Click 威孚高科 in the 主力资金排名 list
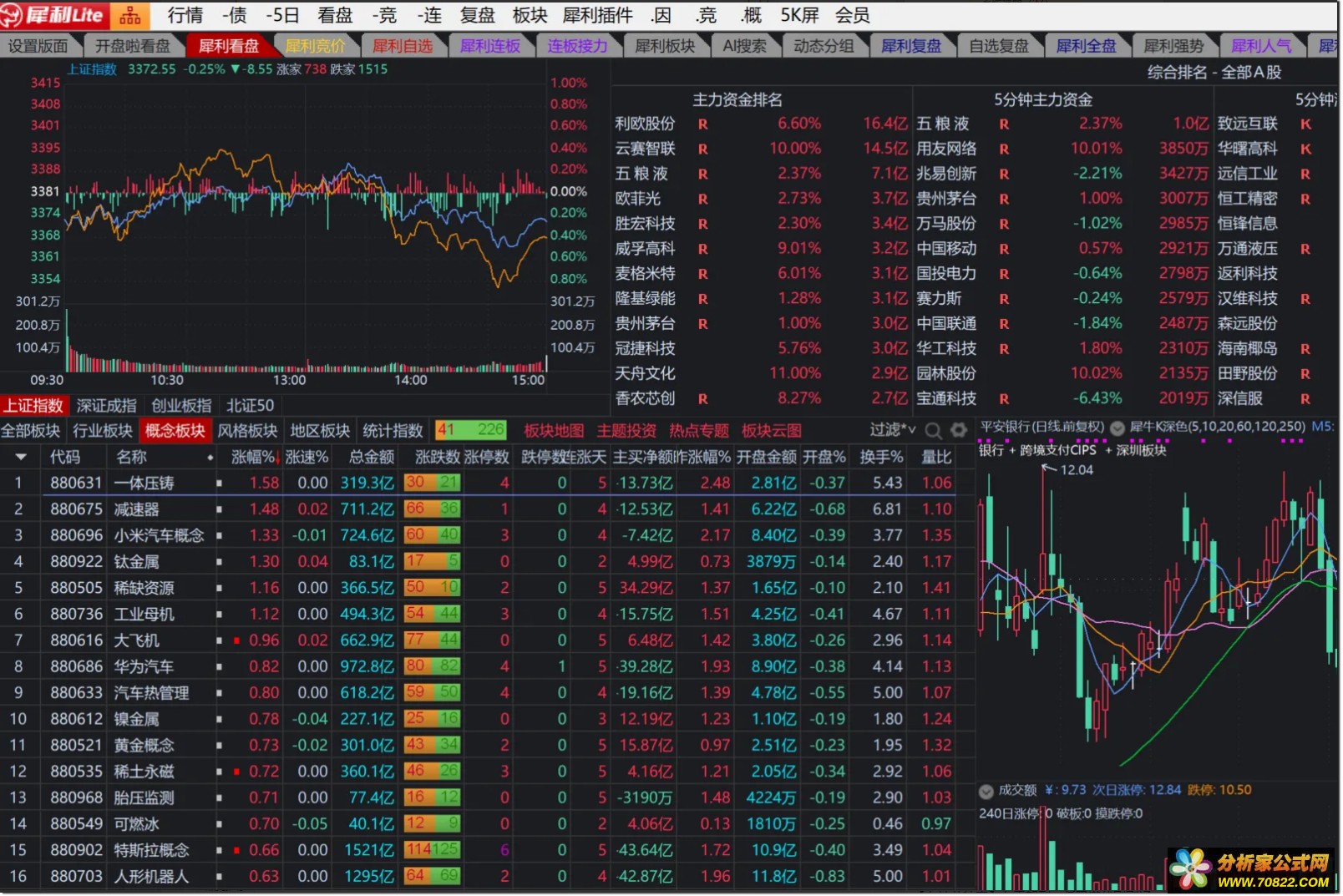Image resolution: width=1343 pixels, height=896 pixels. click(x=645, y=249)
